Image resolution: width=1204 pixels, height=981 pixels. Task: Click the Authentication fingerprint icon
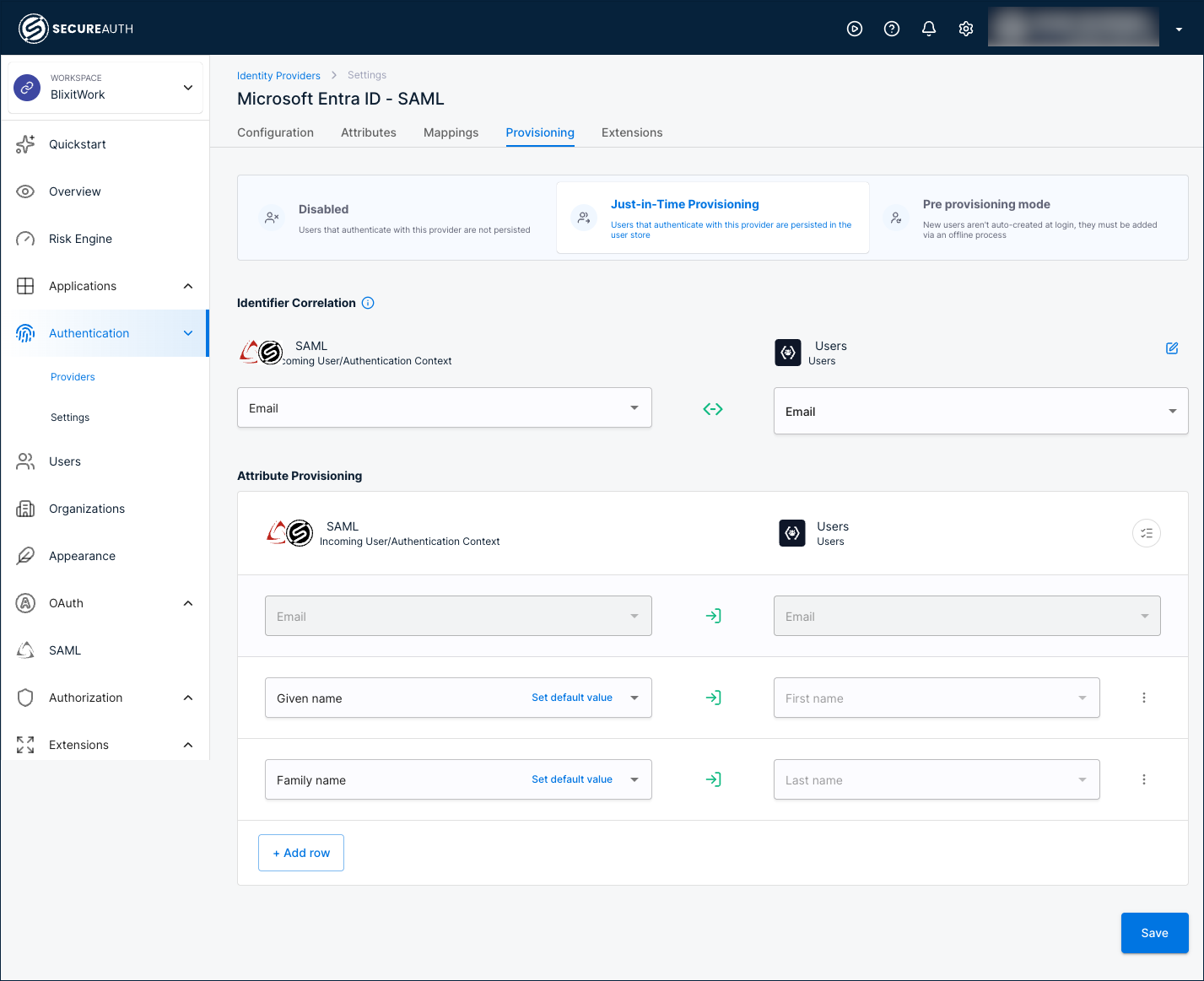pyautogui.click(x=25, y=333)
